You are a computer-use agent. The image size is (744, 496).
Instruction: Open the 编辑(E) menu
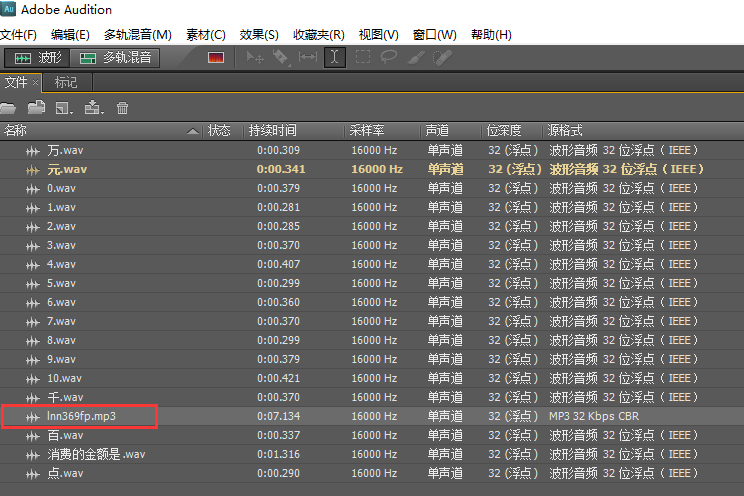[70, 35]
